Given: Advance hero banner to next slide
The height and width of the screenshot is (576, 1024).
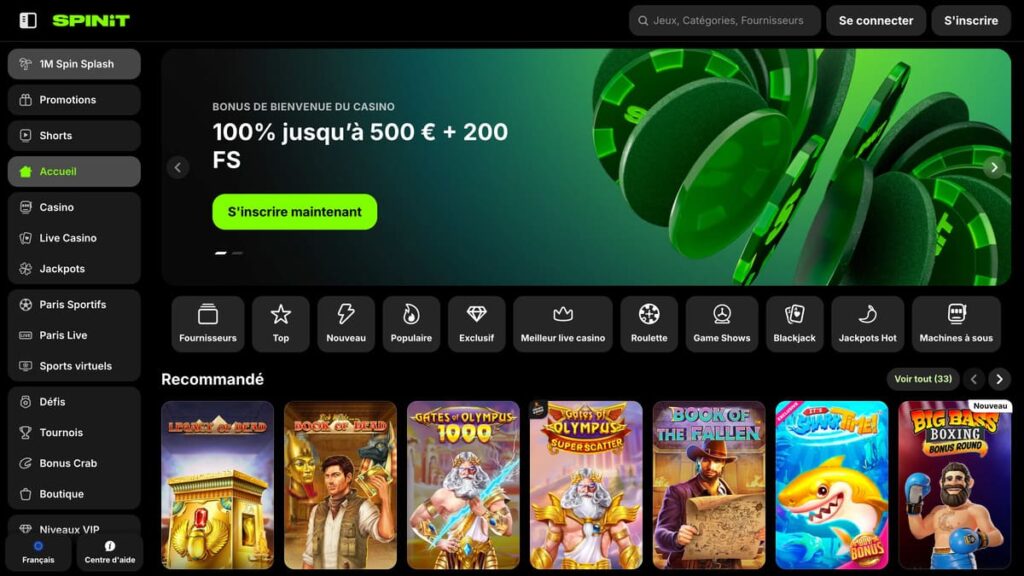Looking at the screenshot, I should pyautogui.click(x=994, y=167).
